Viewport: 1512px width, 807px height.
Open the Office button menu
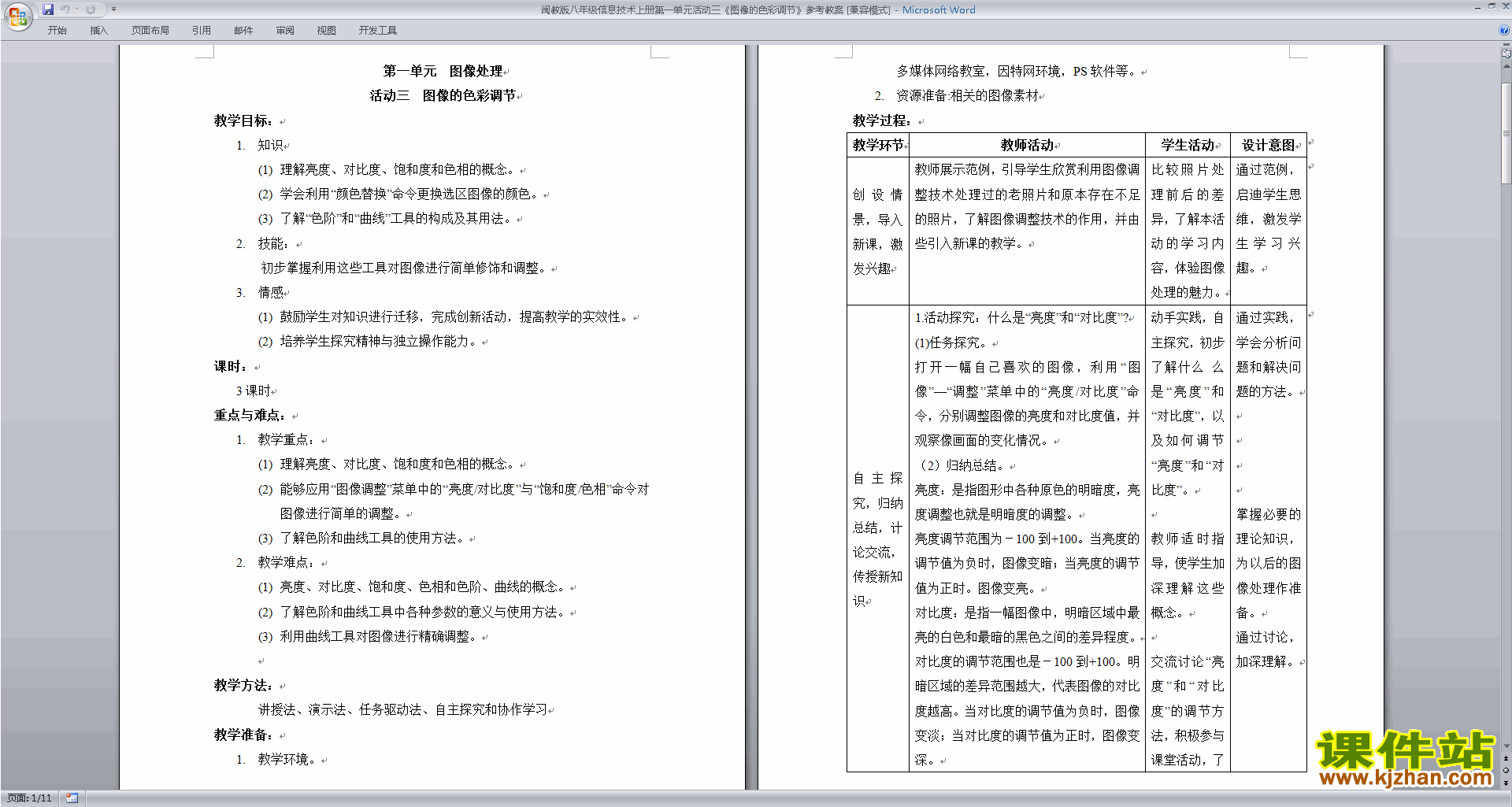click(x=17, y=17)
